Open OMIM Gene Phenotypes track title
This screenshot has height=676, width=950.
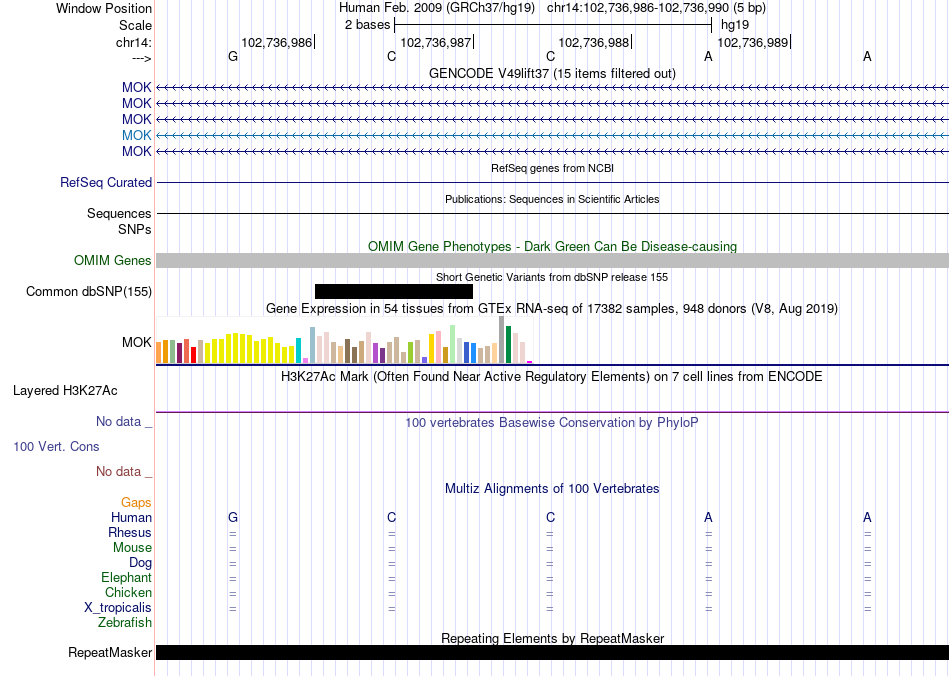click(x=552, y=246)
